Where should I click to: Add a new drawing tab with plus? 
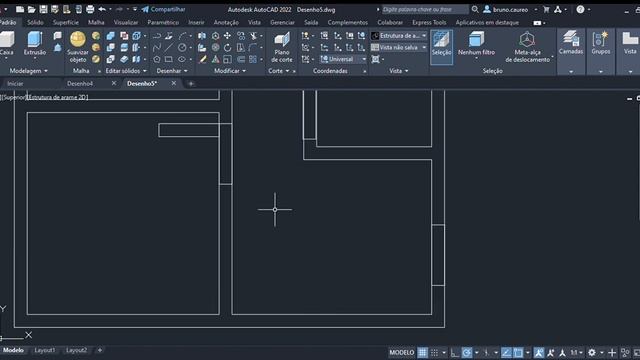click(x=191, y=84)
